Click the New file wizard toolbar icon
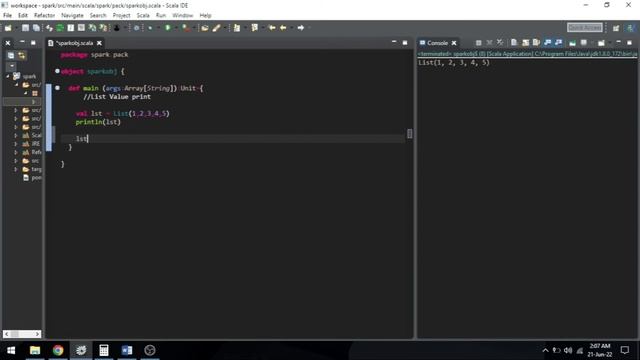 point(8,28)
